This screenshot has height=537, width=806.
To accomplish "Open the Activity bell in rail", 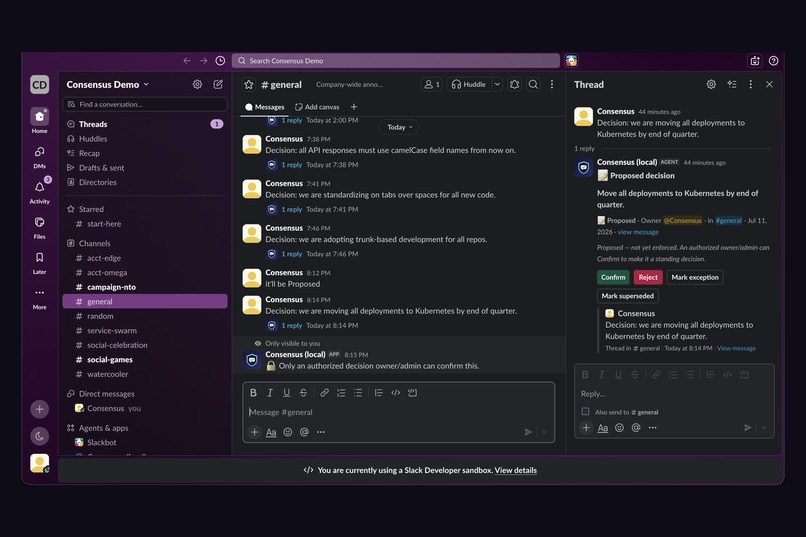I will [x=40, y=191].
